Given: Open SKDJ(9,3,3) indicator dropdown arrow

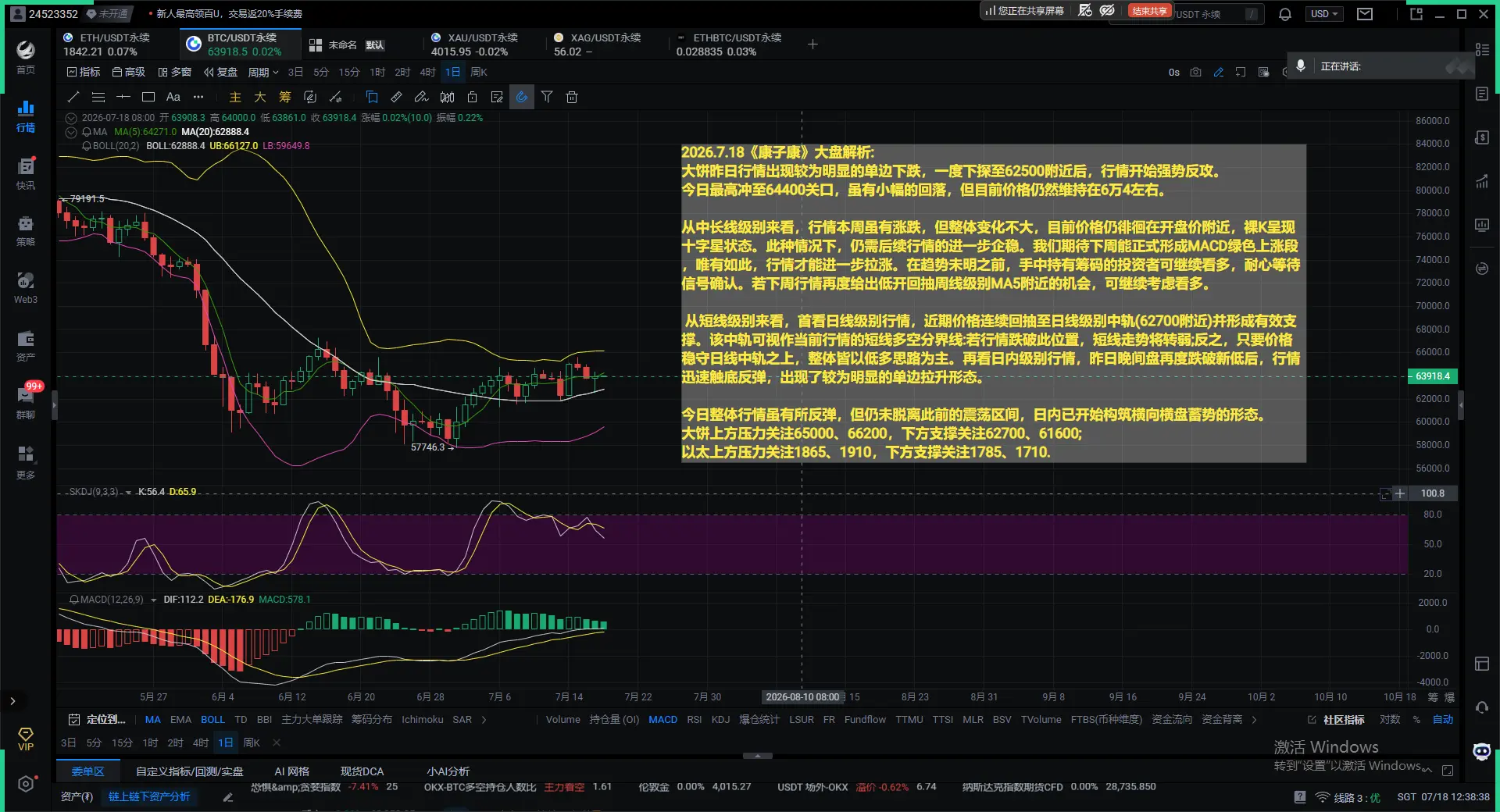Looking at the screenshot, I should click(128, 493).
